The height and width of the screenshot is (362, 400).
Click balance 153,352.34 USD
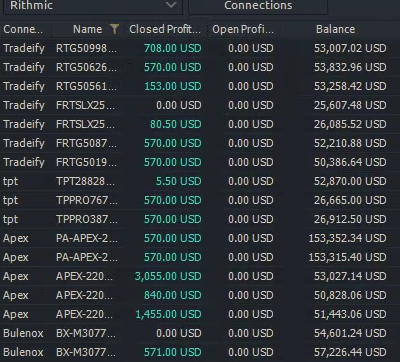pos(347,238)
